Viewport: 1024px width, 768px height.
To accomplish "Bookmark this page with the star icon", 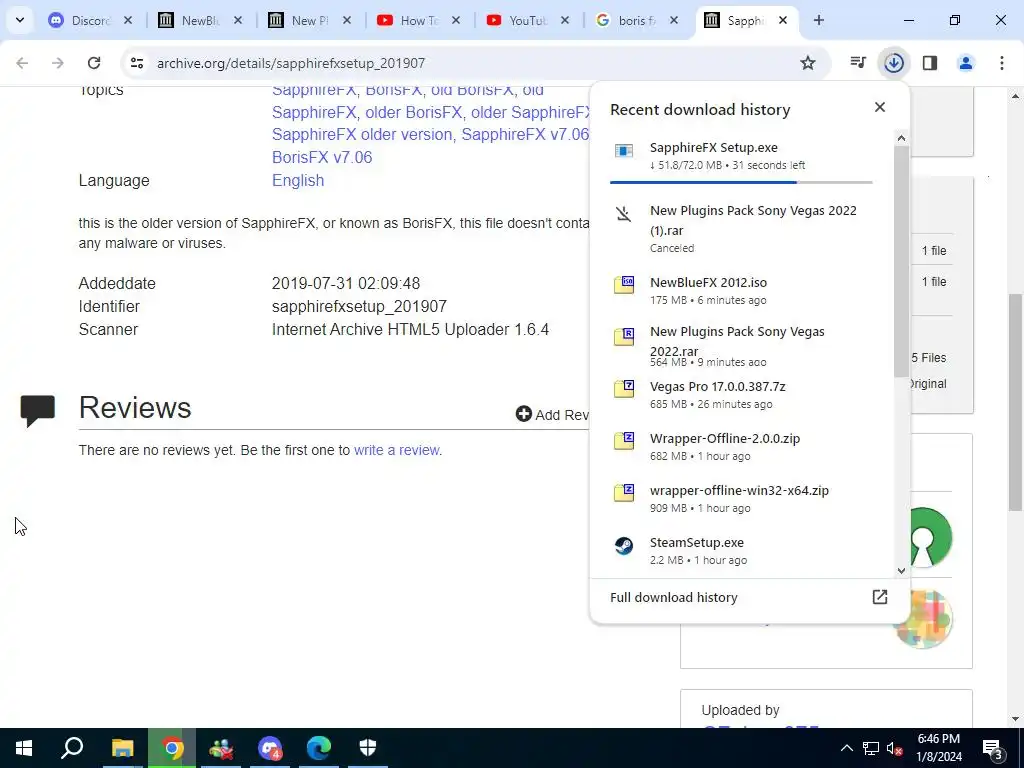I will (x=808, y=63).
